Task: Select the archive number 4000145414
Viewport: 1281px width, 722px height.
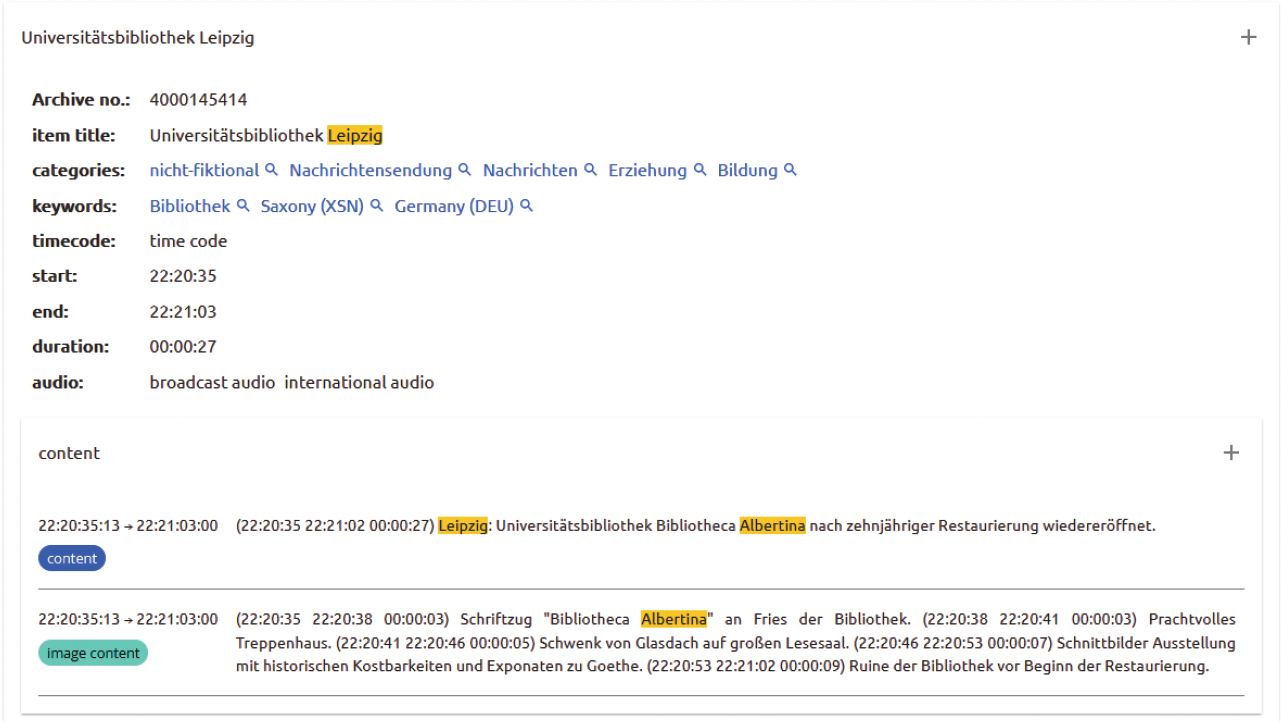Action: point(198,100)
